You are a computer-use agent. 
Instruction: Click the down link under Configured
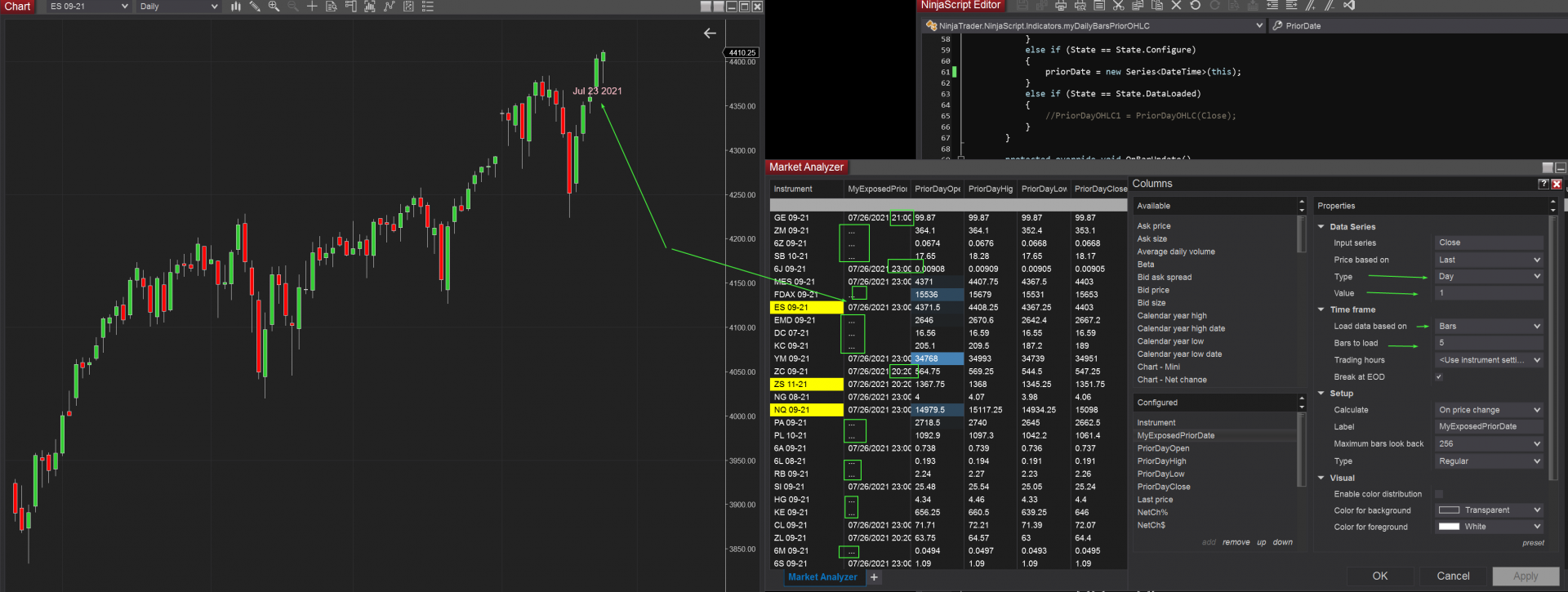[1282, 542]
